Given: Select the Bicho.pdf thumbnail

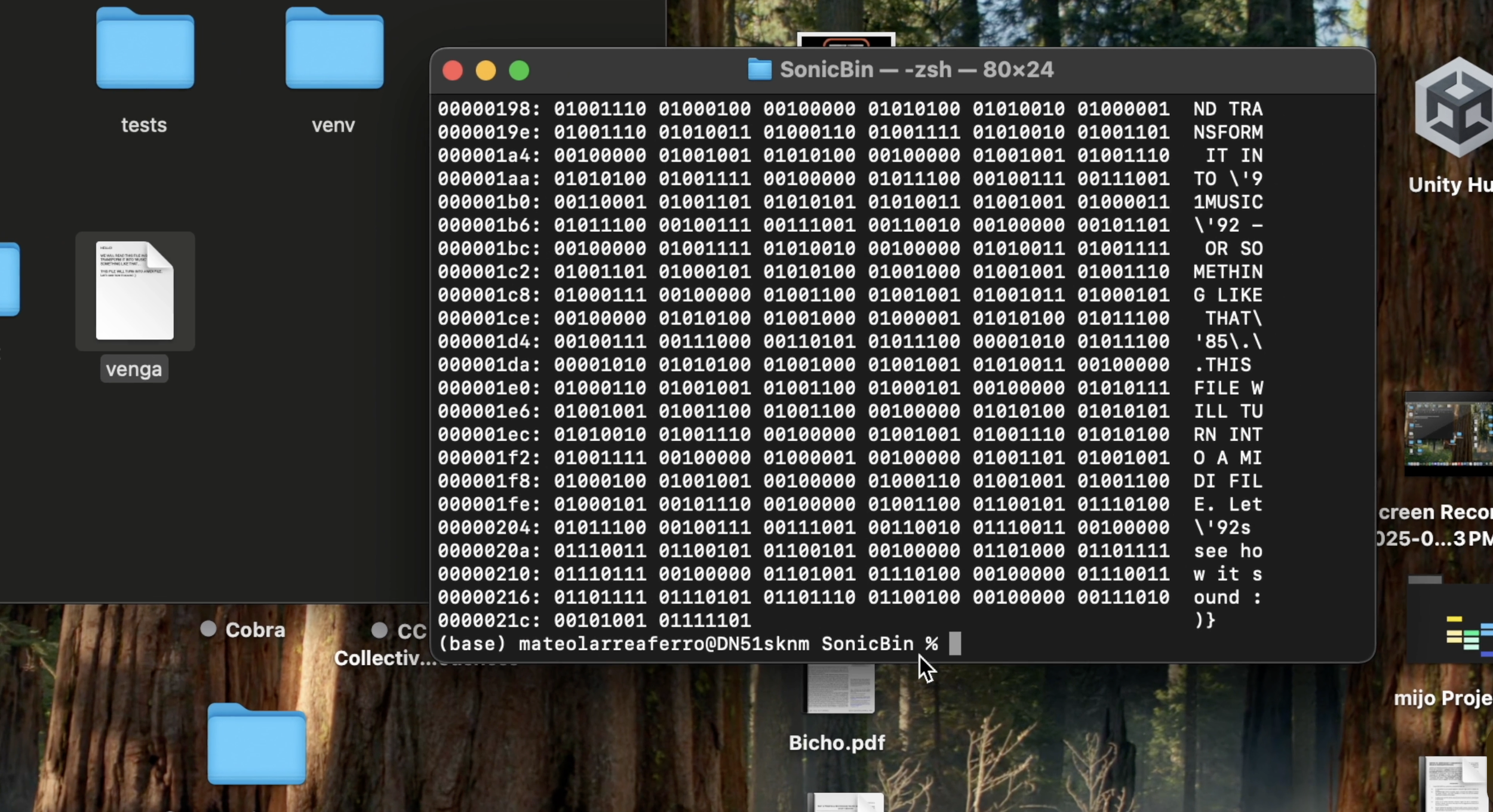Looking at the screenshot, I should click(840, 690).
